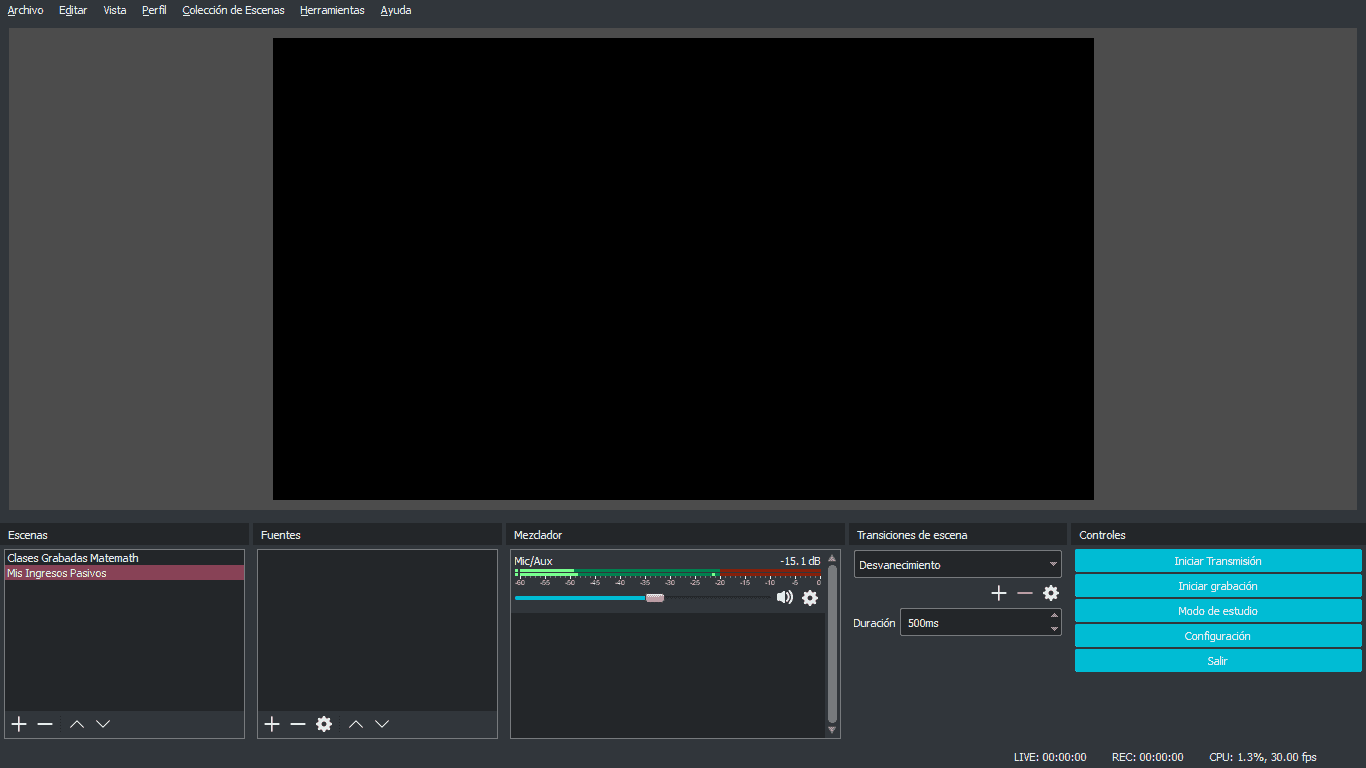Select Clases Grabadas Matemath scene
Image resolution: width=1366 pixels, height=768 pixels.
coord(73,558)
